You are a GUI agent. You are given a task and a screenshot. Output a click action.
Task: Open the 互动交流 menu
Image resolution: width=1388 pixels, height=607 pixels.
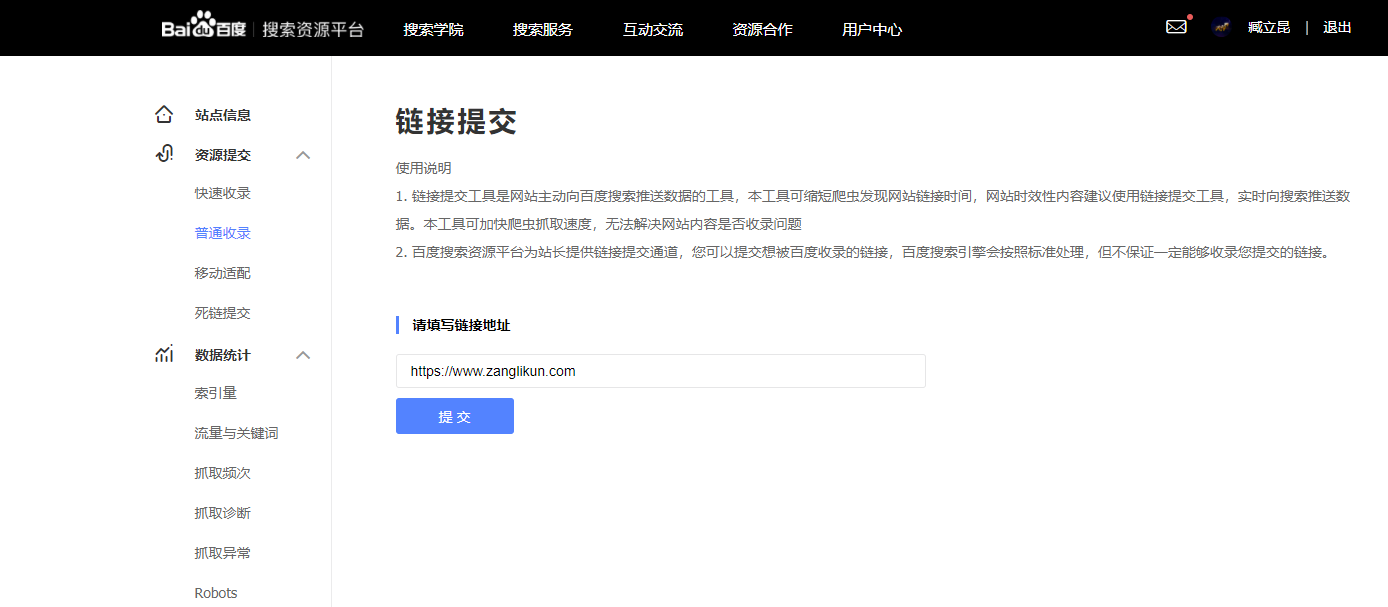[x=653, y=29]
